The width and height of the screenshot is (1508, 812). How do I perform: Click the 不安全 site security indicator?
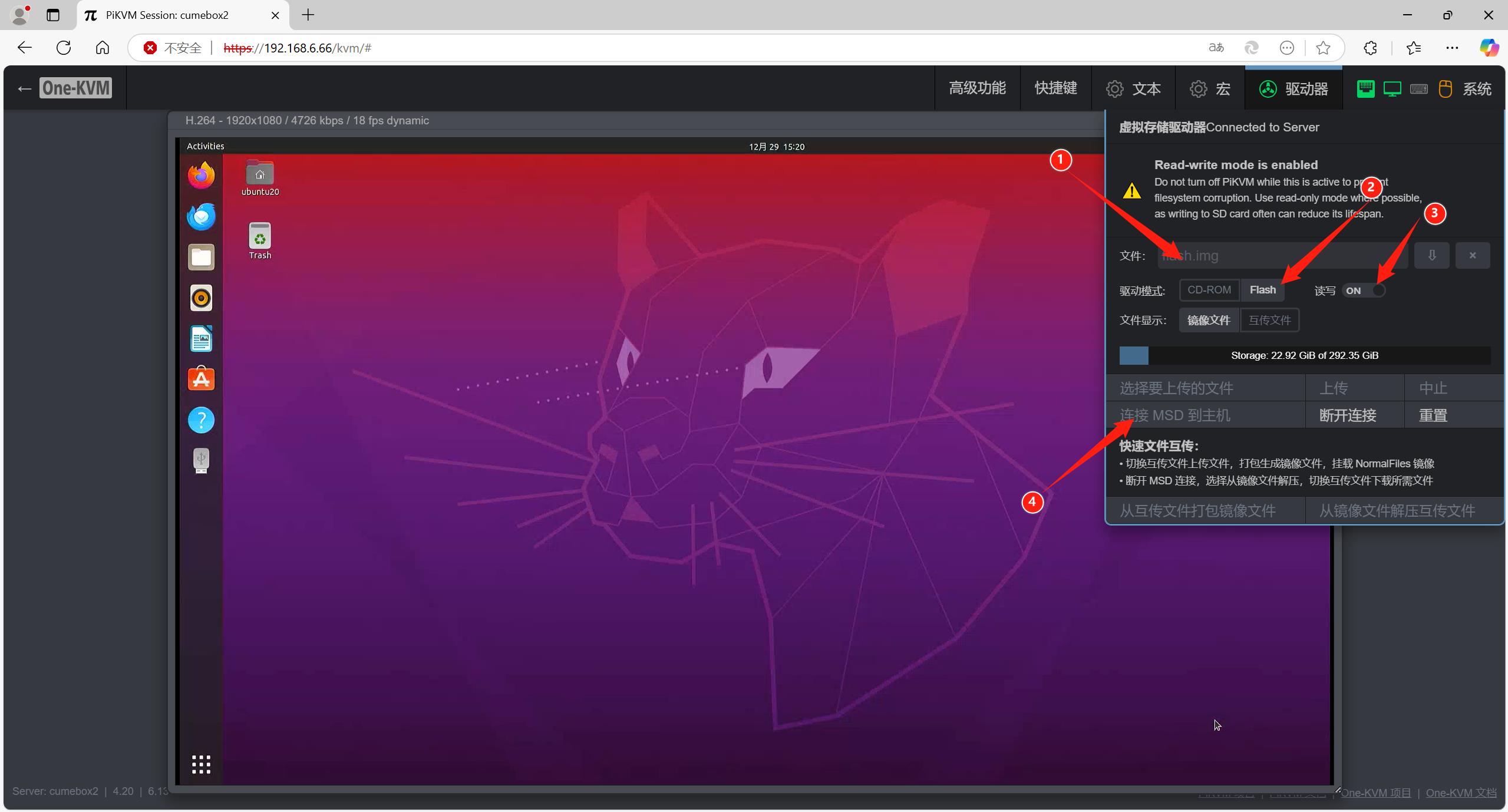173,48
